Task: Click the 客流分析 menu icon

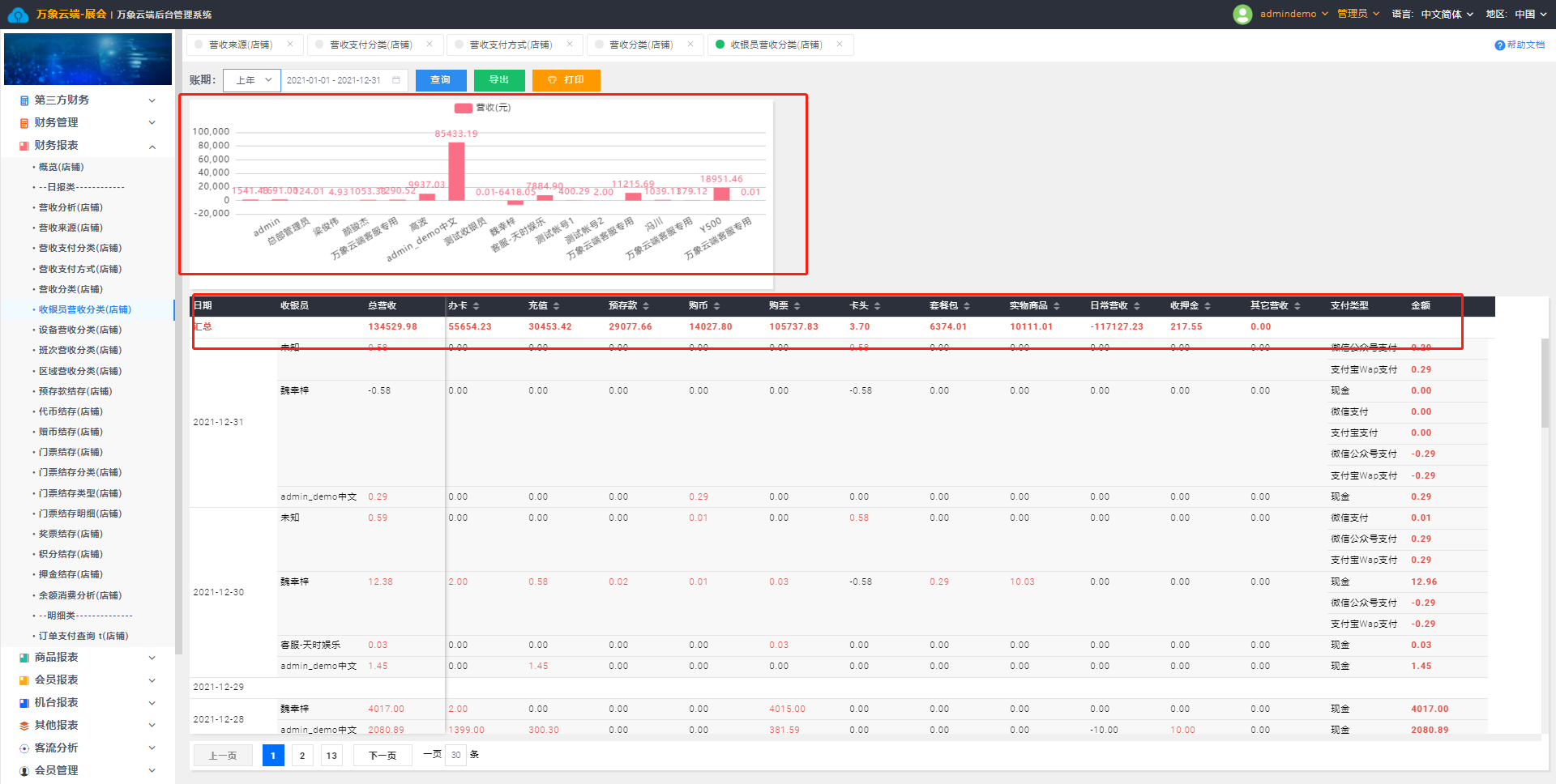Action: (24, 748)
